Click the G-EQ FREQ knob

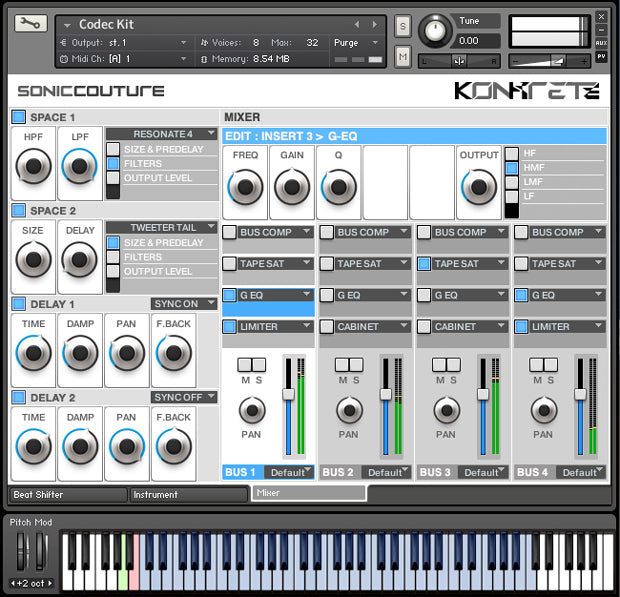point(245,187)
